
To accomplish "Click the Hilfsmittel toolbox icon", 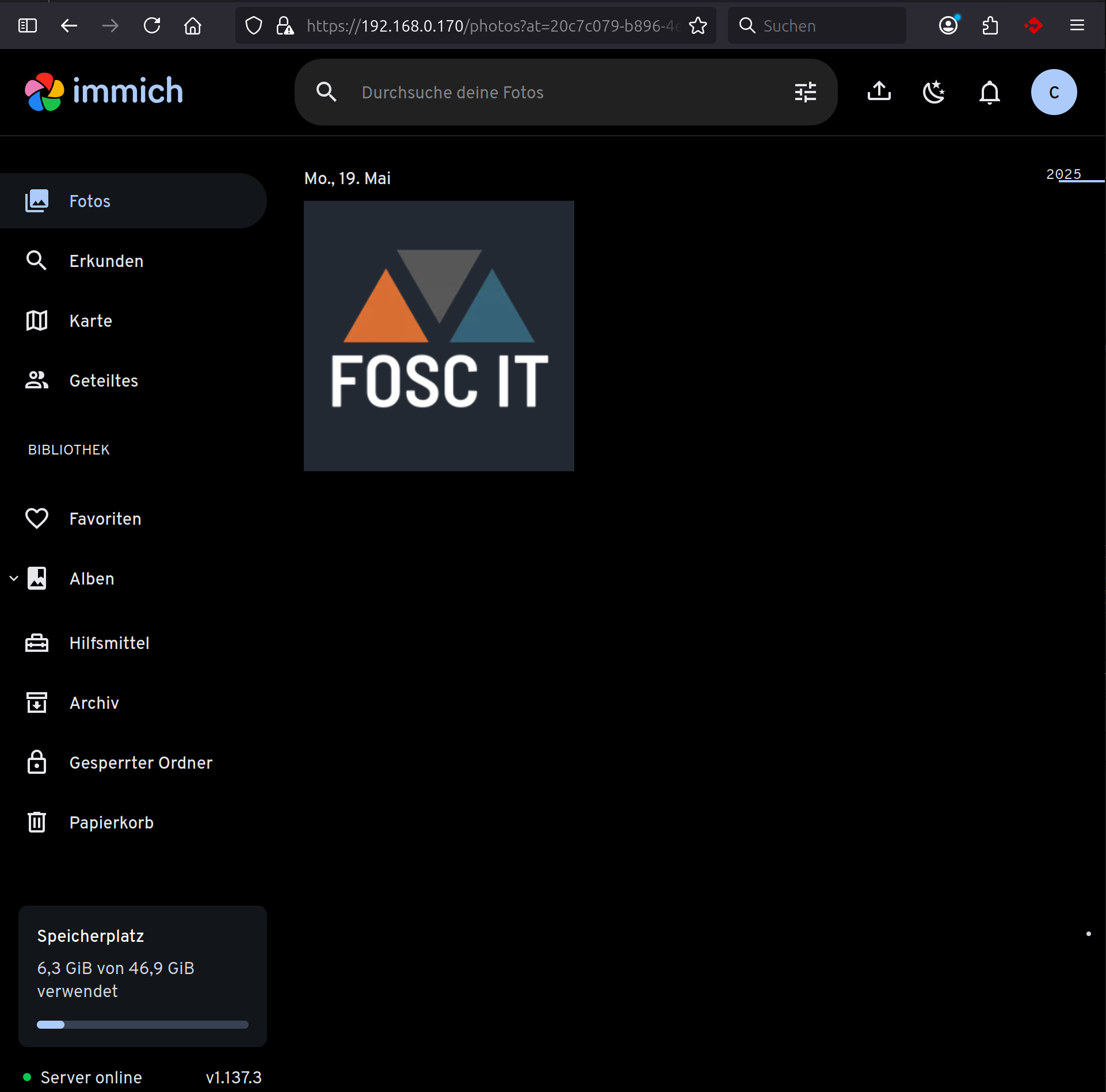I will pos(37,643).
